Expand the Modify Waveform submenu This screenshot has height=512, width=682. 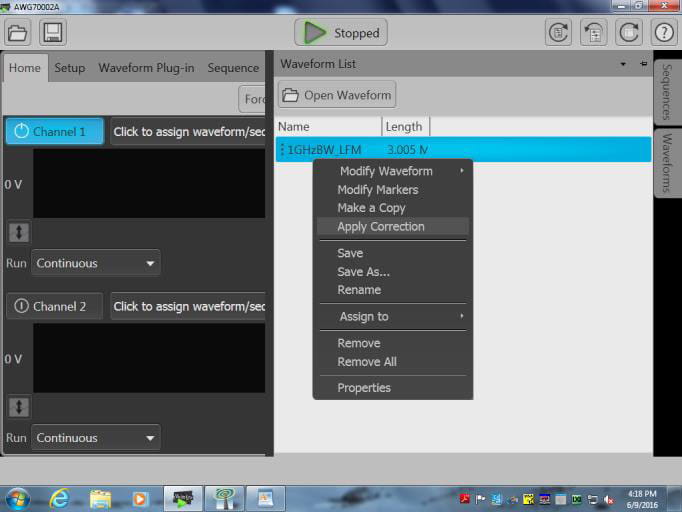(392, 171)
